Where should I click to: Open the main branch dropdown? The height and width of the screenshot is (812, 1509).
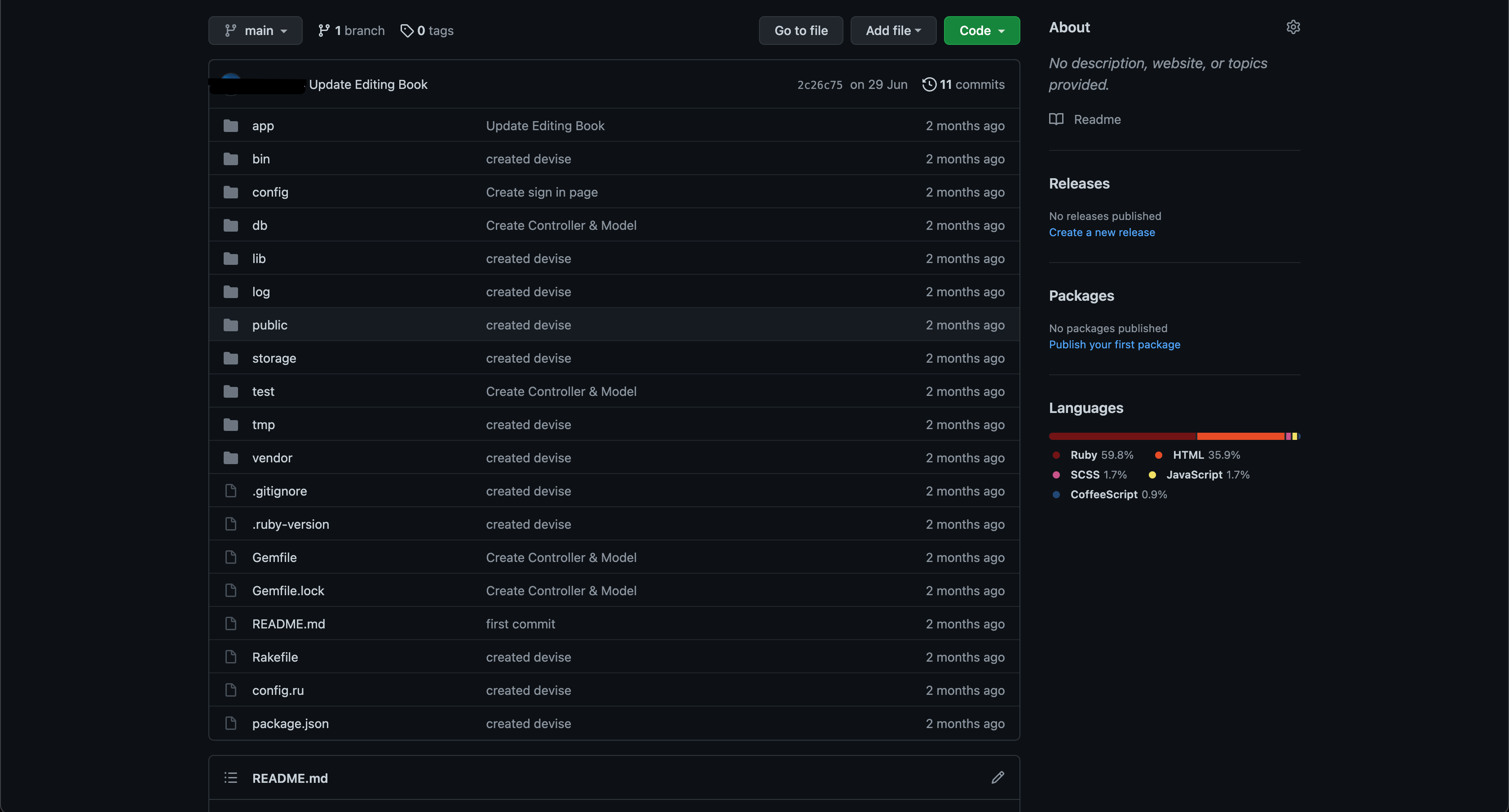[256, 31]
